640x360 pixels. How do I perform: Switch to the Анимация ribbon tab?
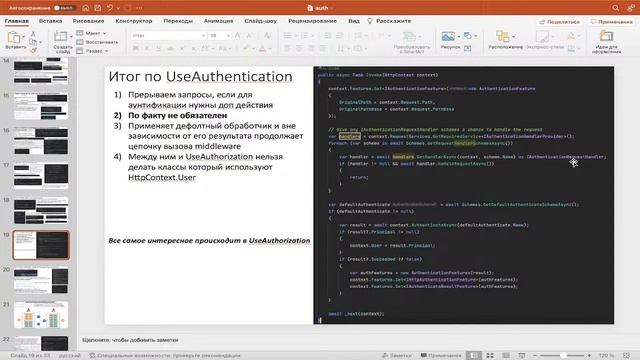[218, 21]
